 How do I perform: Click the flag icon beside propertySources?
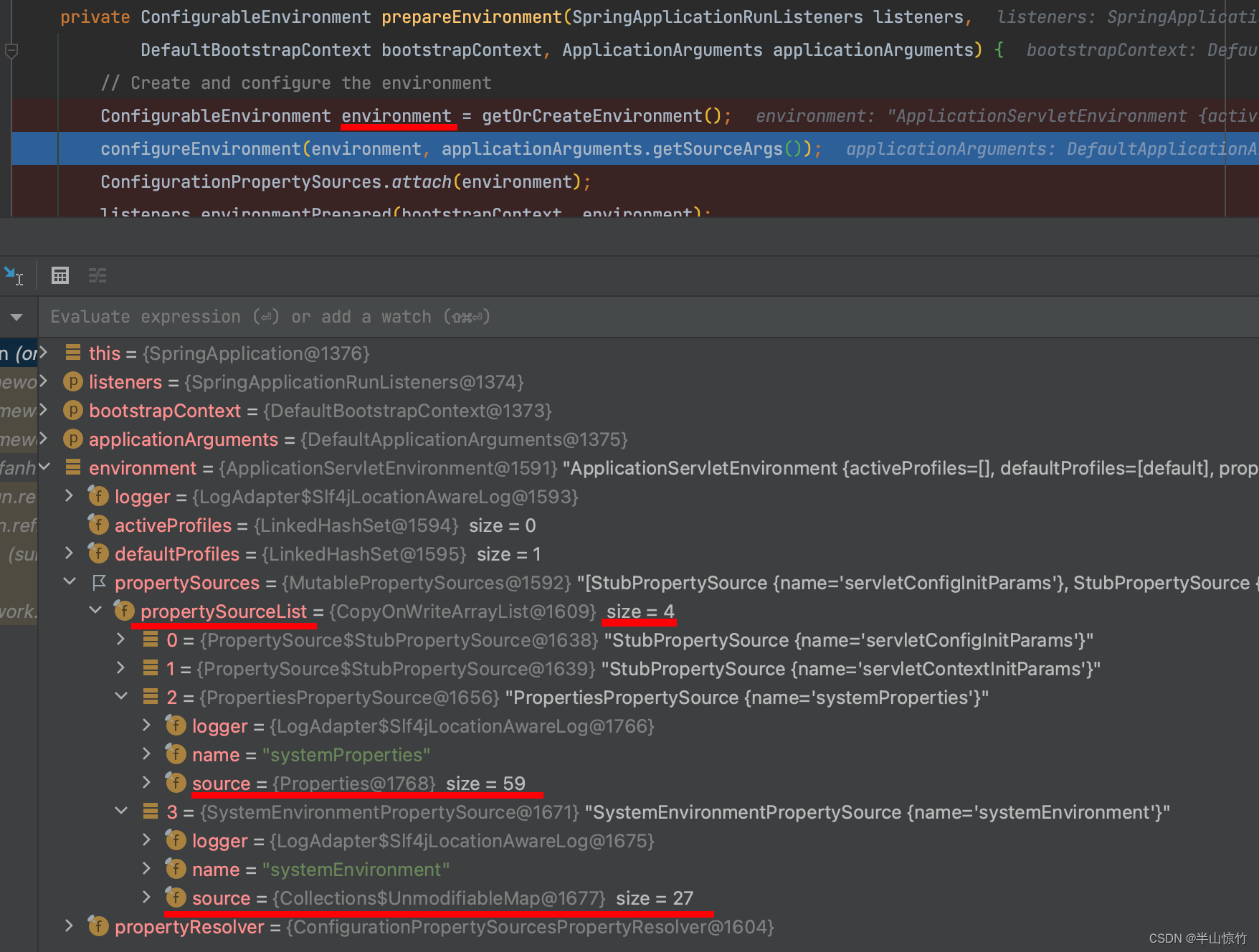(99, 582)
